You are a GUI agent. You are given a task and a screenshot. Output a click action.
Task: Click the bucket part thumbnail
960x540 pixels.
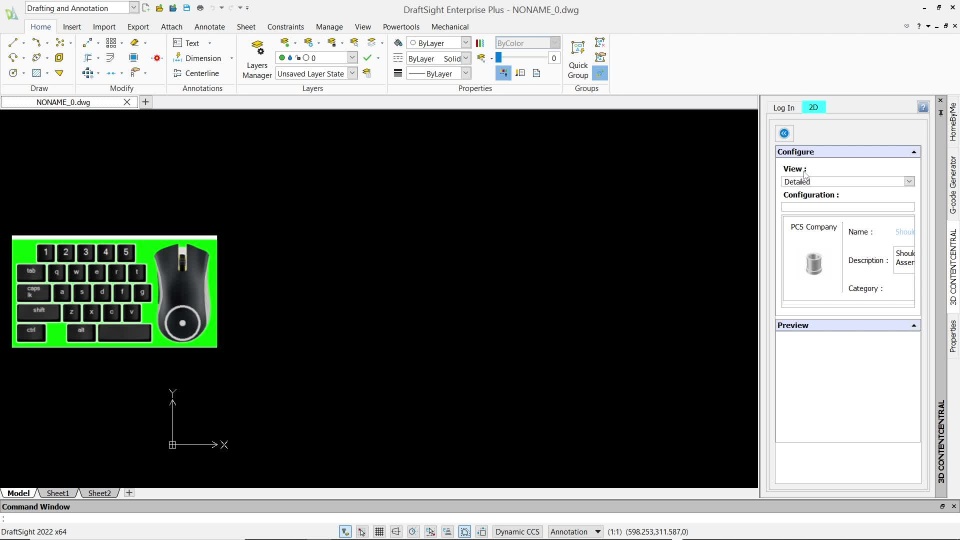(814, 263)
